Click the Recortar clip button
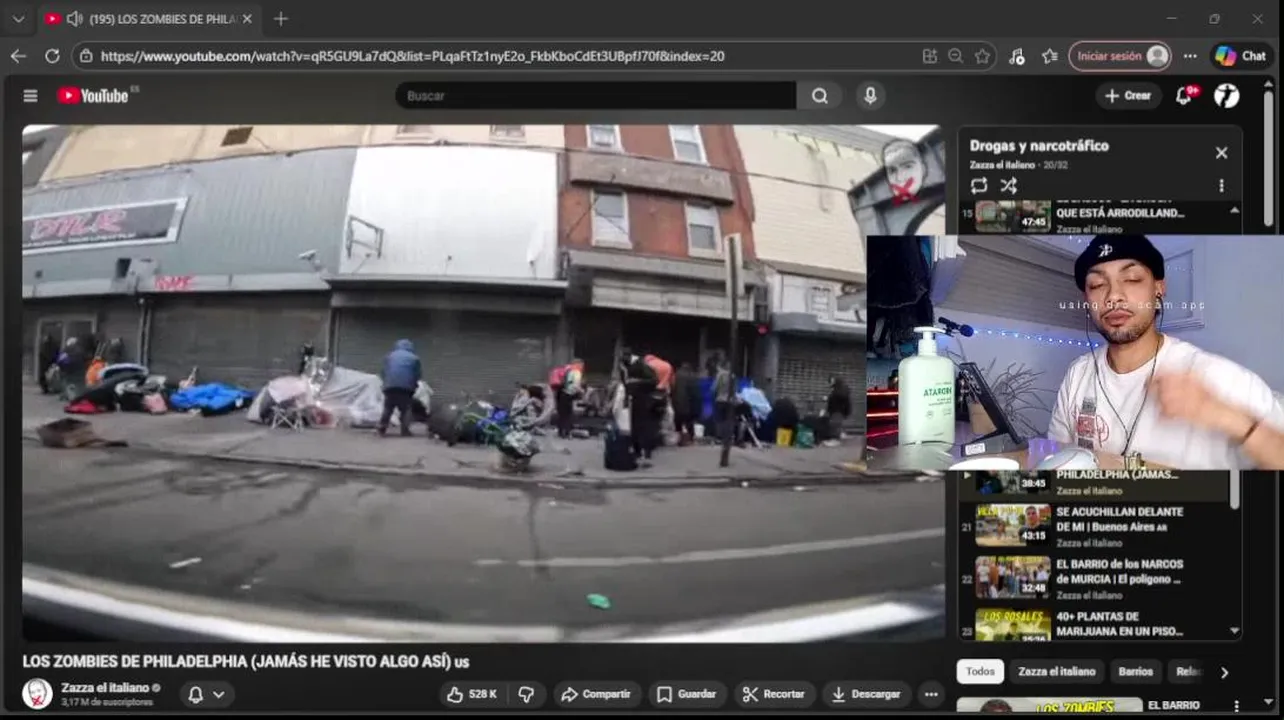The image size is (1284, 720). tap(774, 694)
